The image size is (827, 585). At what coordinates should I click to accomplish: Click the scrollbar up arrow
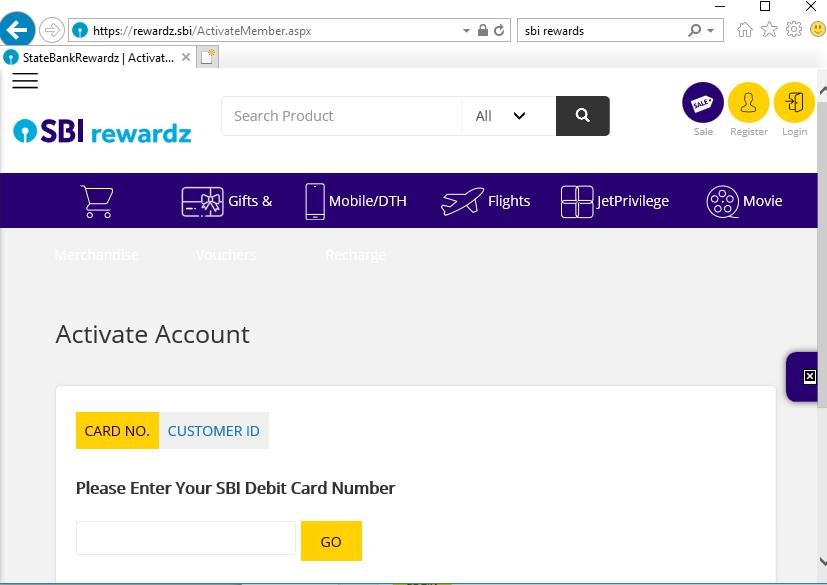coord(822,90)
